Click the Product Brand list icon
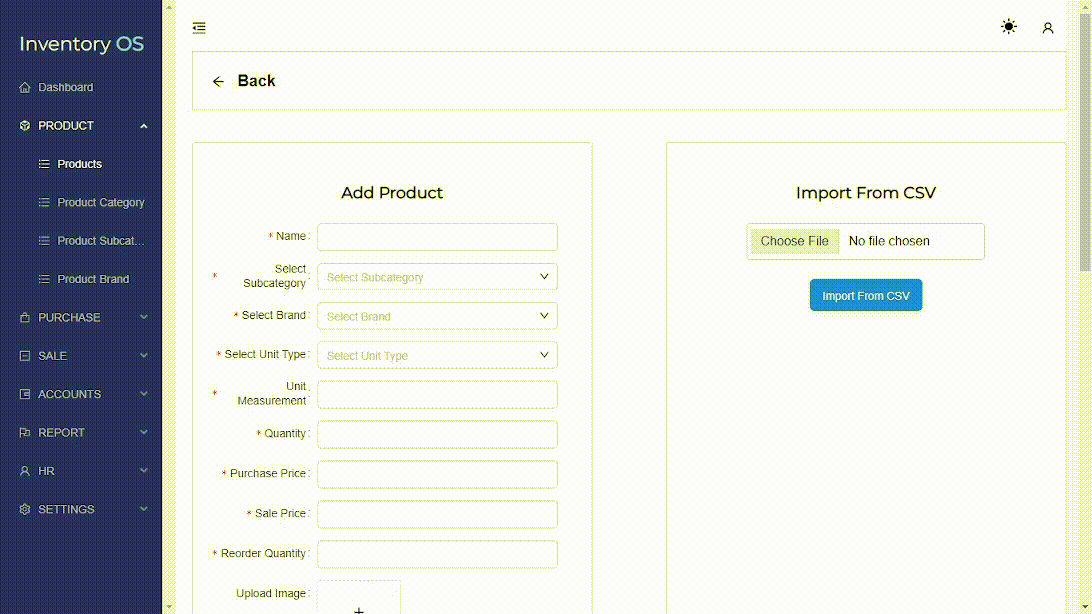The height and width of the screenshot is (614, 1092). pyautogui.click(x=44, y=279)
